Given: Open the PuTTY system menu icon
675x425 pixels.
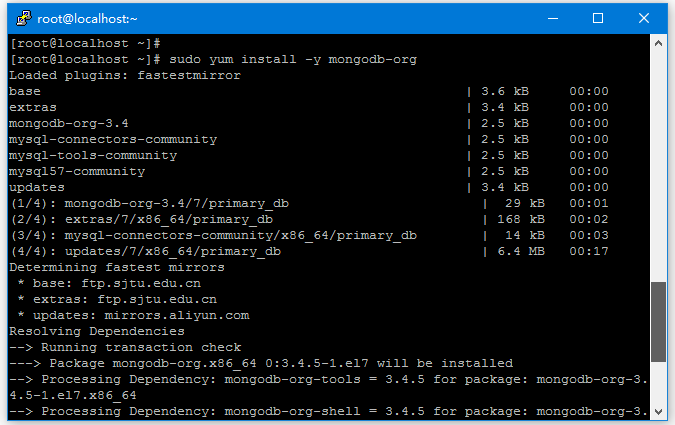Looking at the screenshot, I should pyautogui.click(x=20, y=17).
